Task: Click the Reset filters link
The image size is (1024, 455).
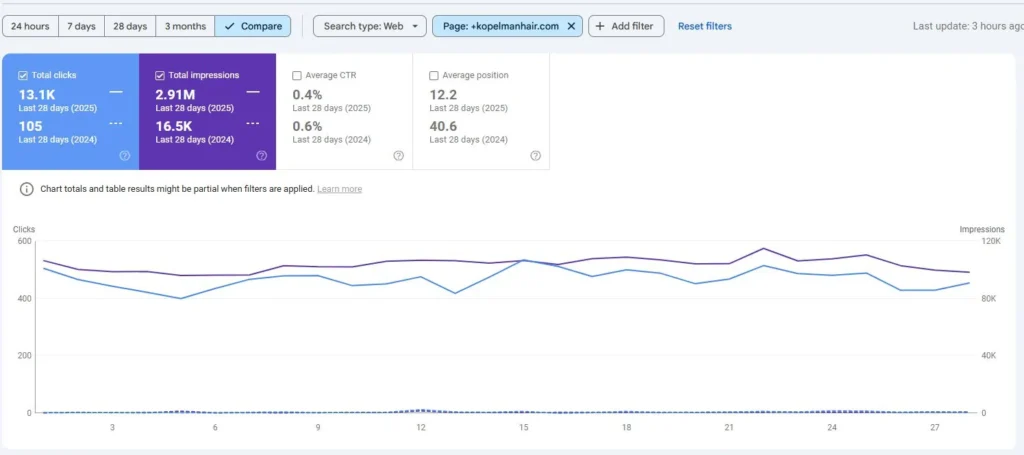Action: (x=704, y=26)
